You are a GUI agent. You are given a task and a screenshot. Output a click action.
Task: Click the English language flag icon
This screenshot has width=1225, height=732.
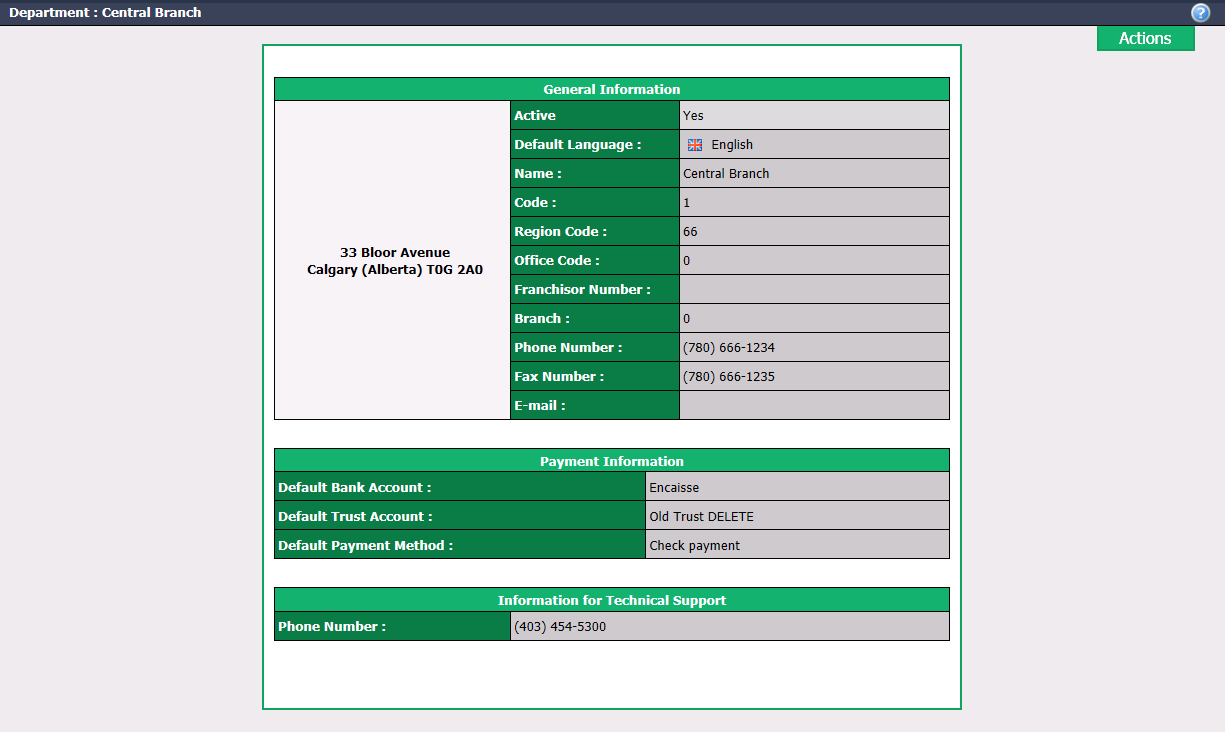(695, 145)
